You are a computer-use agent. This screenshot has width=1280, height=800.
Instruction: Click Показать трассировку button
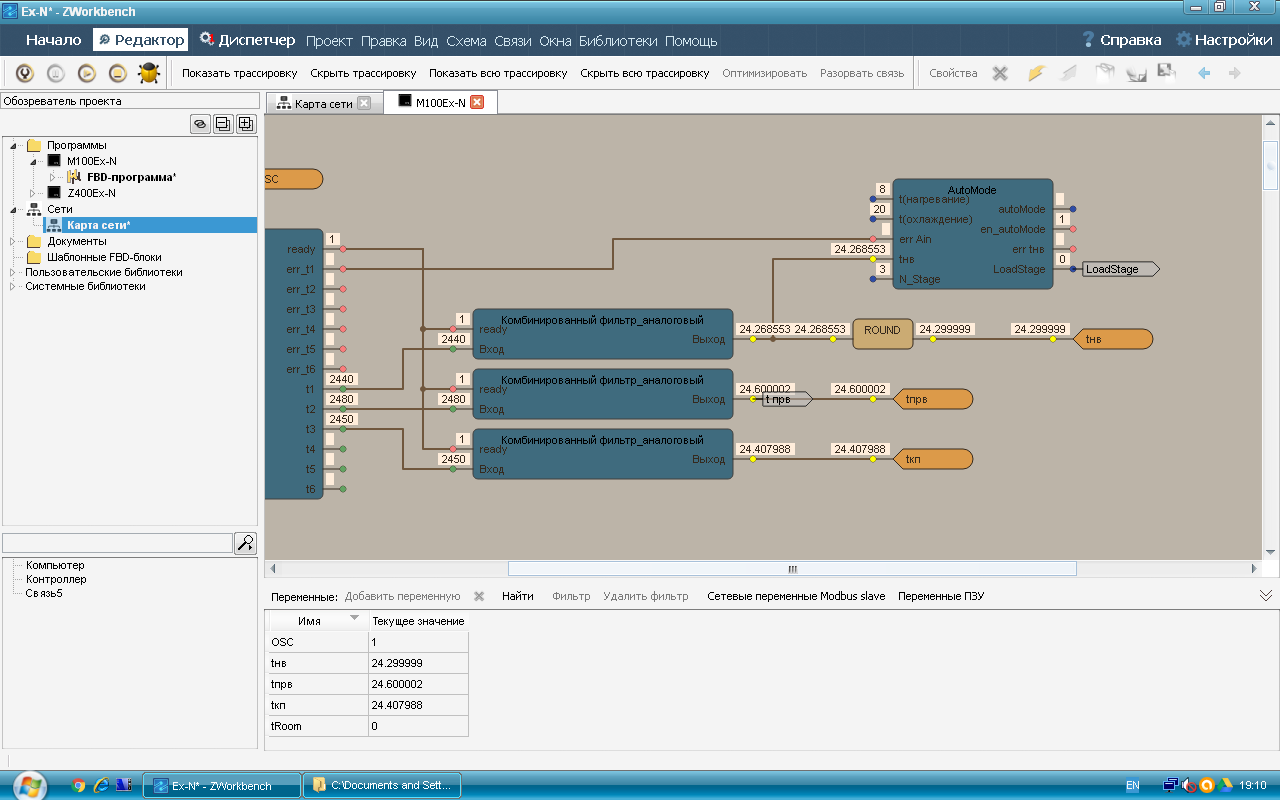[x=239, y=73]
